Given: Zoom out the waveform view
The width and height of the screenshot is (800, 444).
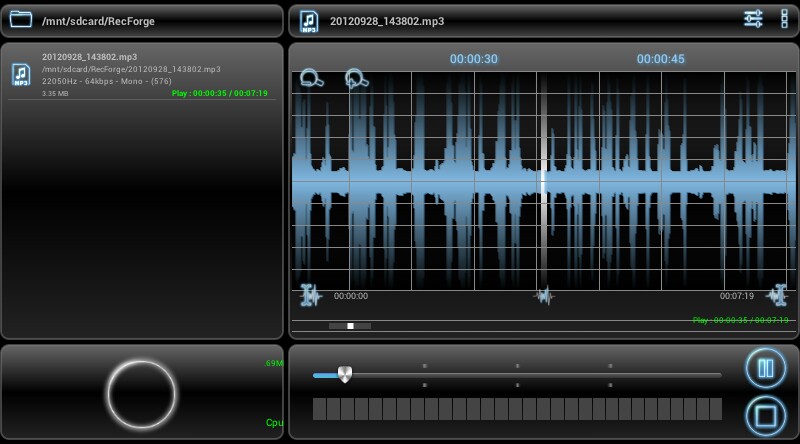Looking at the screenshot, I should click(x=311, y=78).
